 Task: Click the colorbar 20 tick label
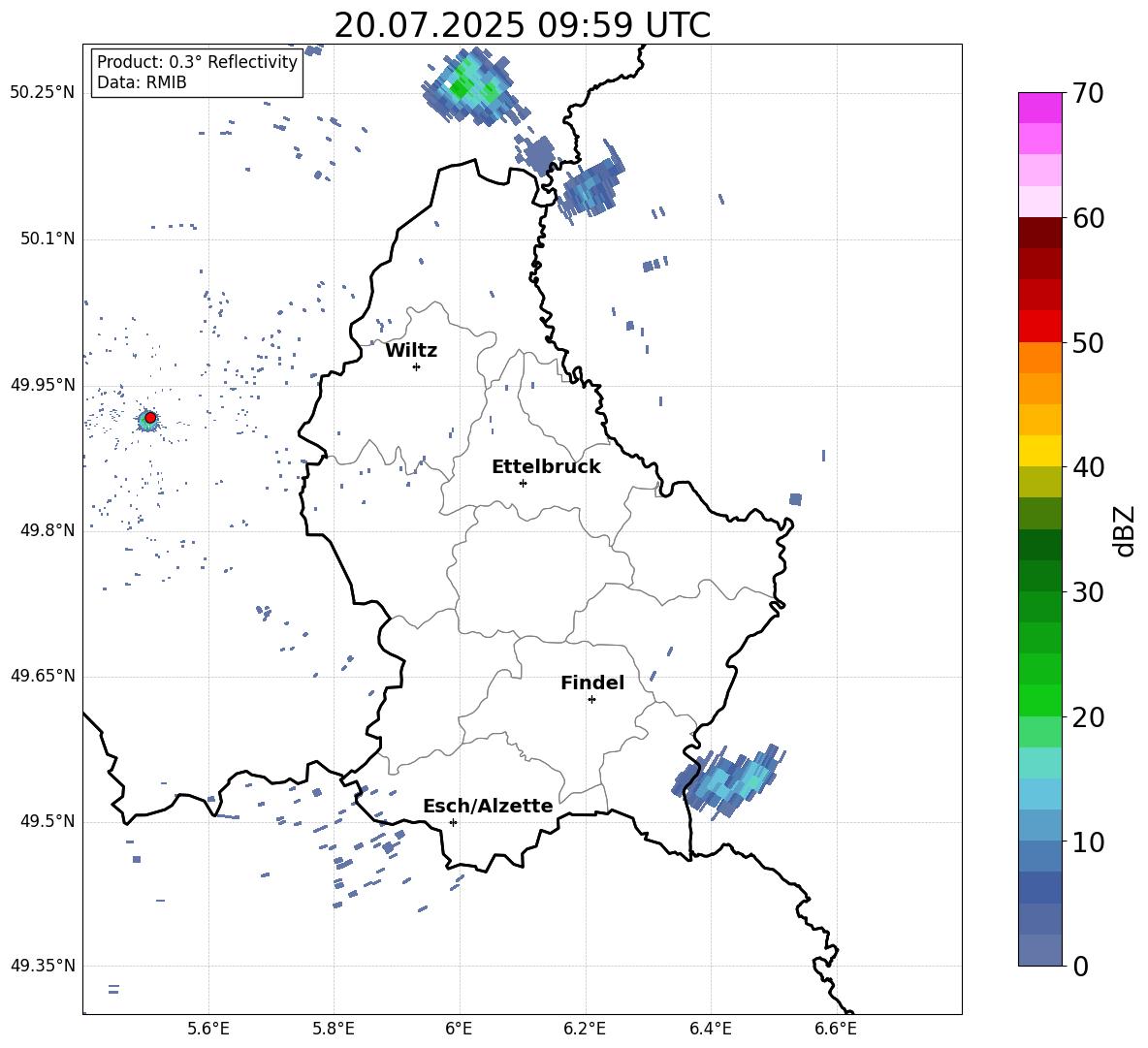pyautogui.click(x=1088, y=716)
